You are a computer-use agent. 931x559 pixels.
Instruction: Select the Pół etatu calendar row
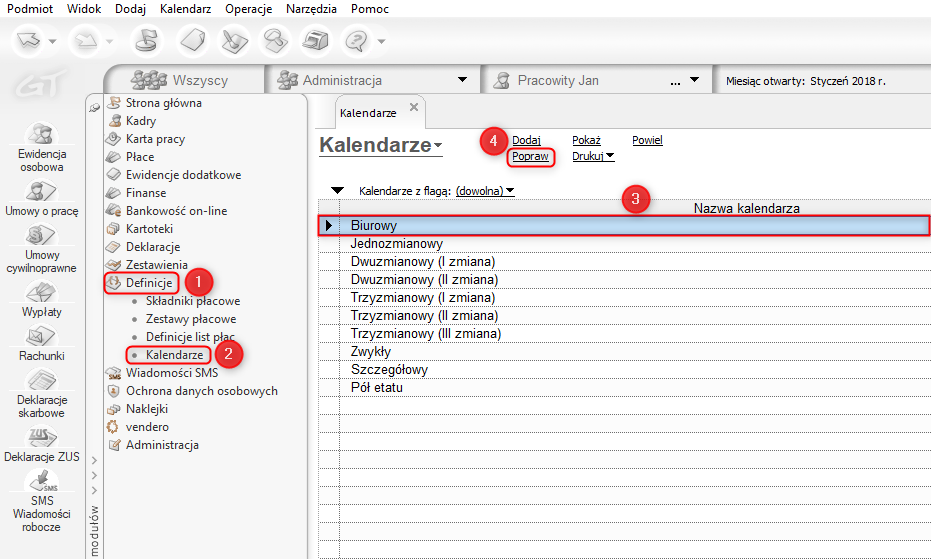point(624,387)
